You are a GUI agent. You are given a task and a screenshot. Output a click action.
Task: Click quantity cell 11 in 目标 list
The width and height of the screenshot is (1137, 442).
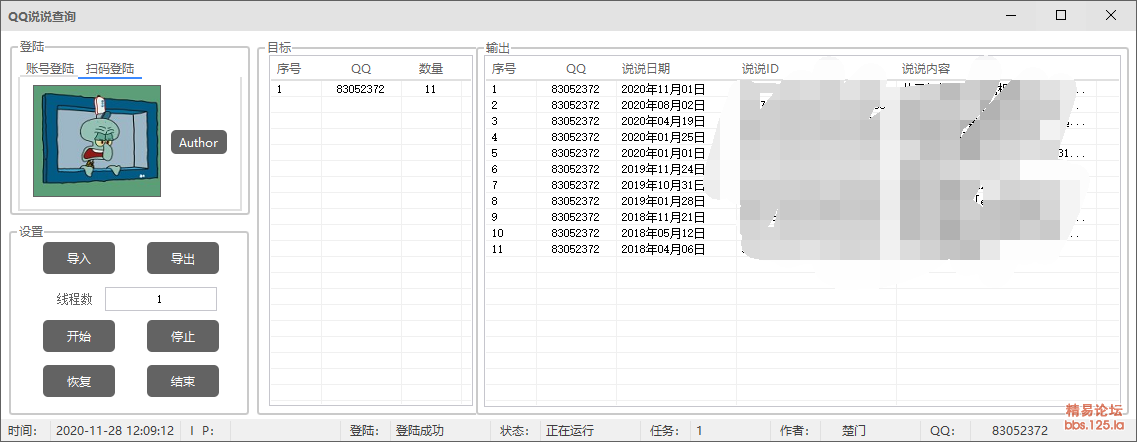[x=431, y=89]
